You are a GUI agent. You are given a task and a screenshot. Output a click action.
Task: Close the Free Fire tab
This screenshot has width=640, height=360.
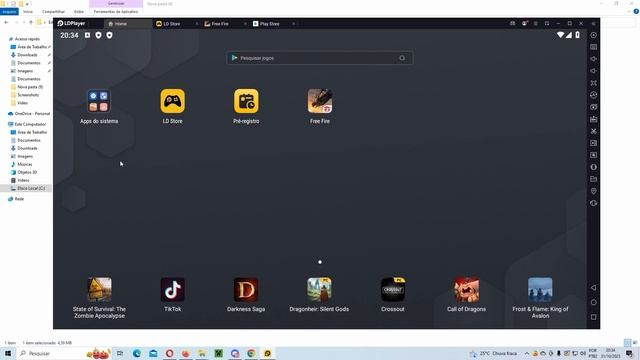245,24
